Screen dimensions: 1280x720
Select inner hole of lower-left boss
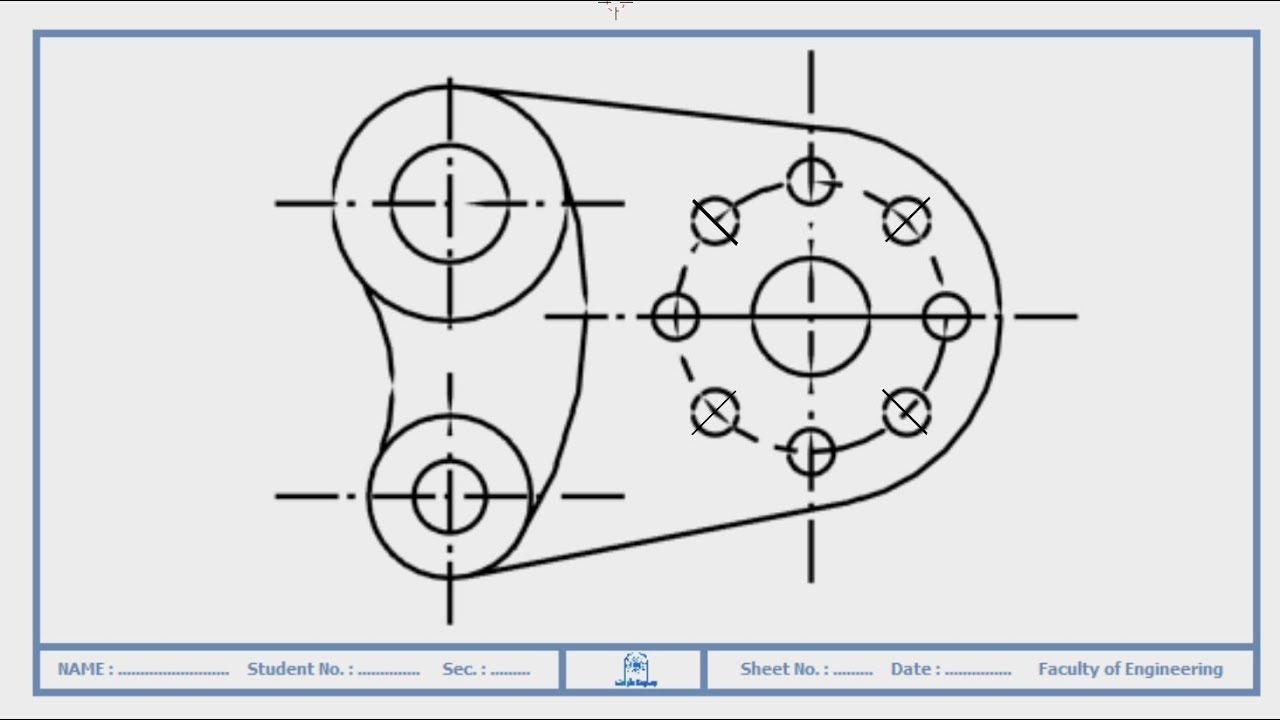[x=450, y=496]
